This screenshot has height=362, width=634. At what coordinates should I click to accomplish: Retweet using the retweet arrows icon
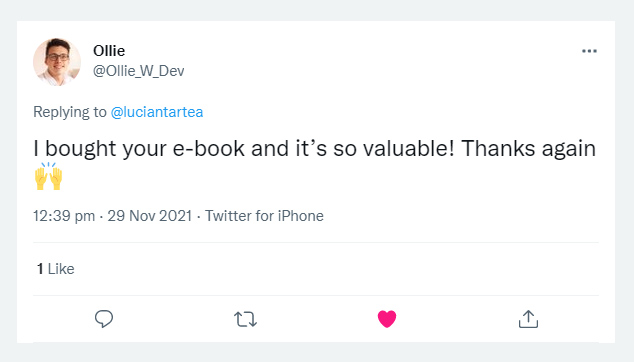coord(245,319)
